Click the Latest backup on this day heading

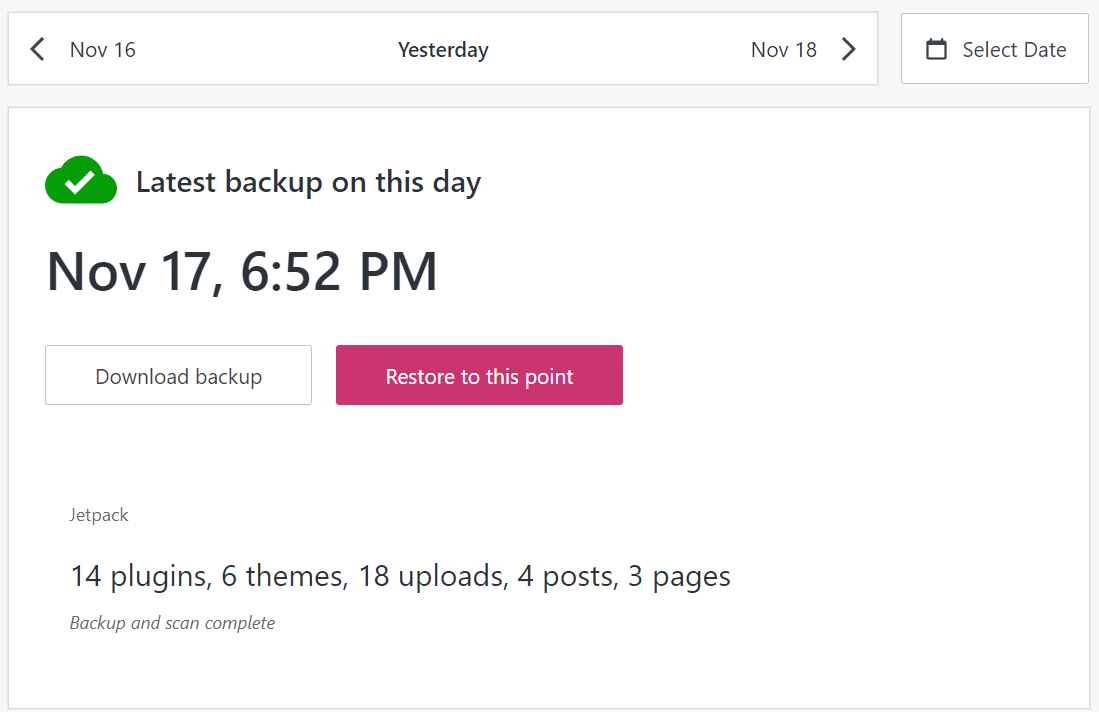[x=308, y=181]
